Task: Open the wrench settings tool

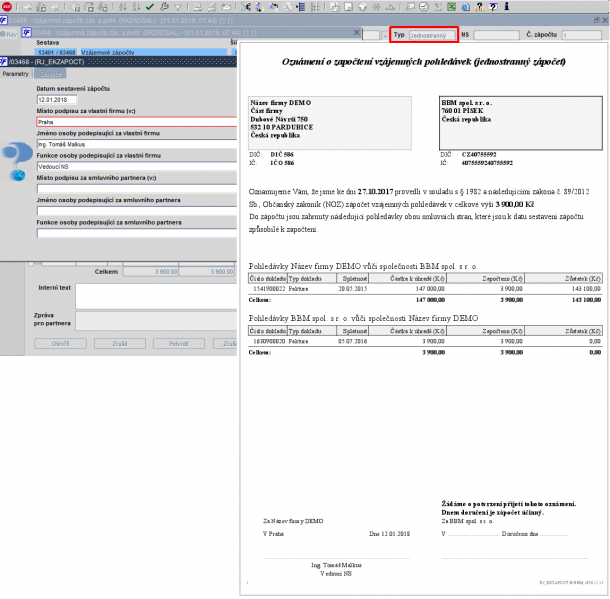Action: coord(164,7)
